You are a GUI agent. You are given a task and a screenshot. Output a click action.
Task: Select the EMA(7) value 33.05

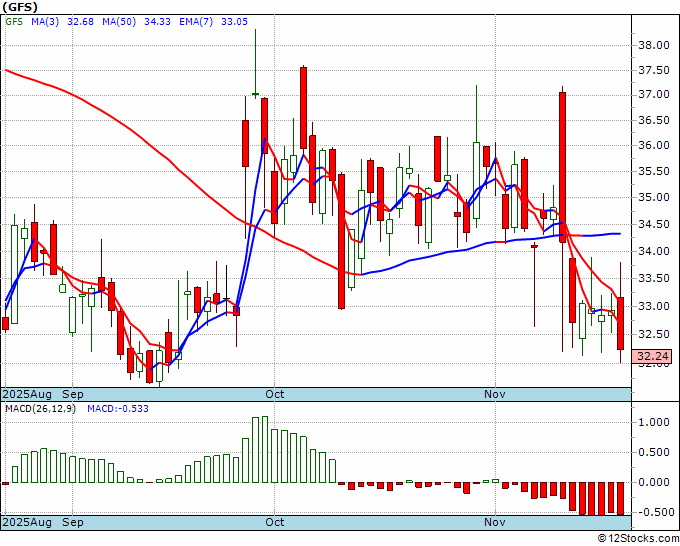[x=234, y=22]
